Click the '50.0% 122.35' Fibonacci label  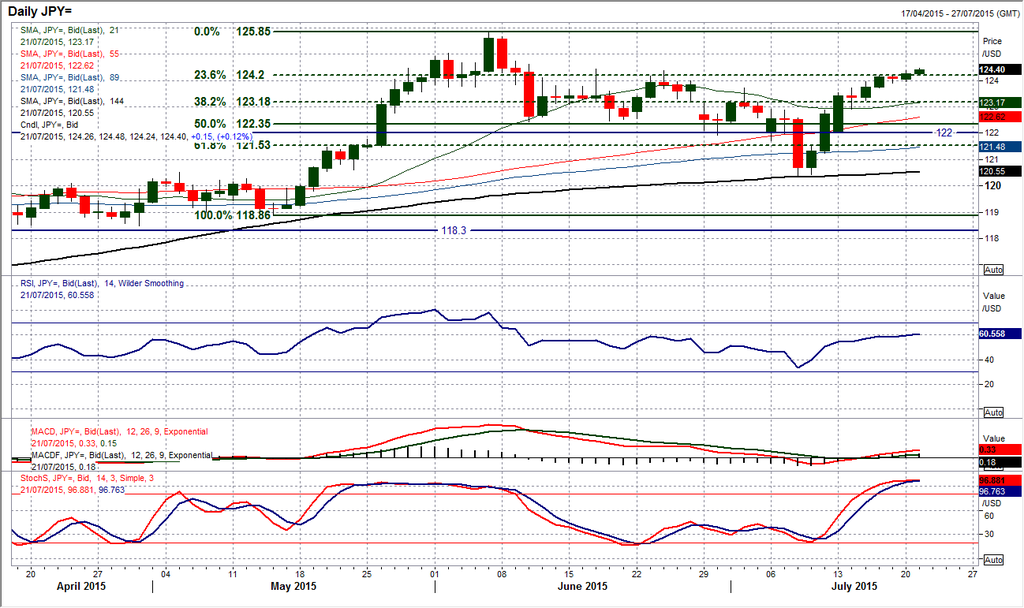click(x=232, y=123)
